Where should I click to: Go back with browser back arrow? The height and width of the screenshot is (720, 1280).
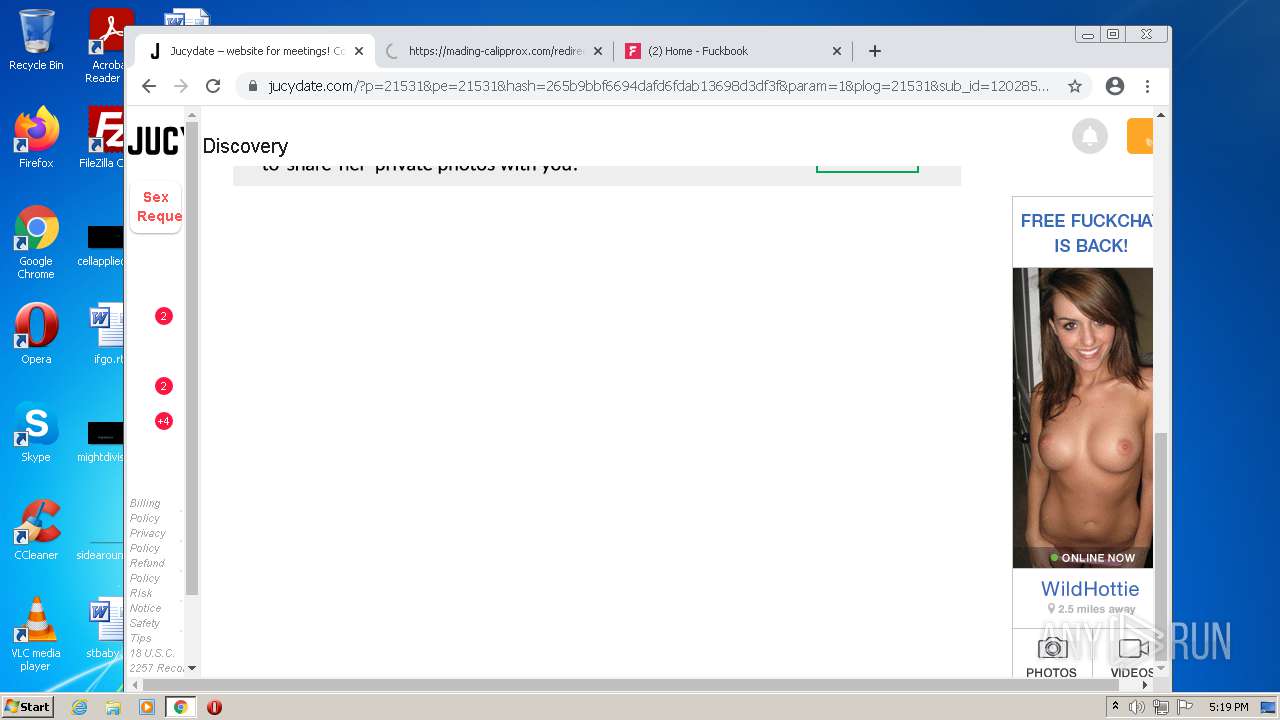pyautogui.click(x=149, y=86)
